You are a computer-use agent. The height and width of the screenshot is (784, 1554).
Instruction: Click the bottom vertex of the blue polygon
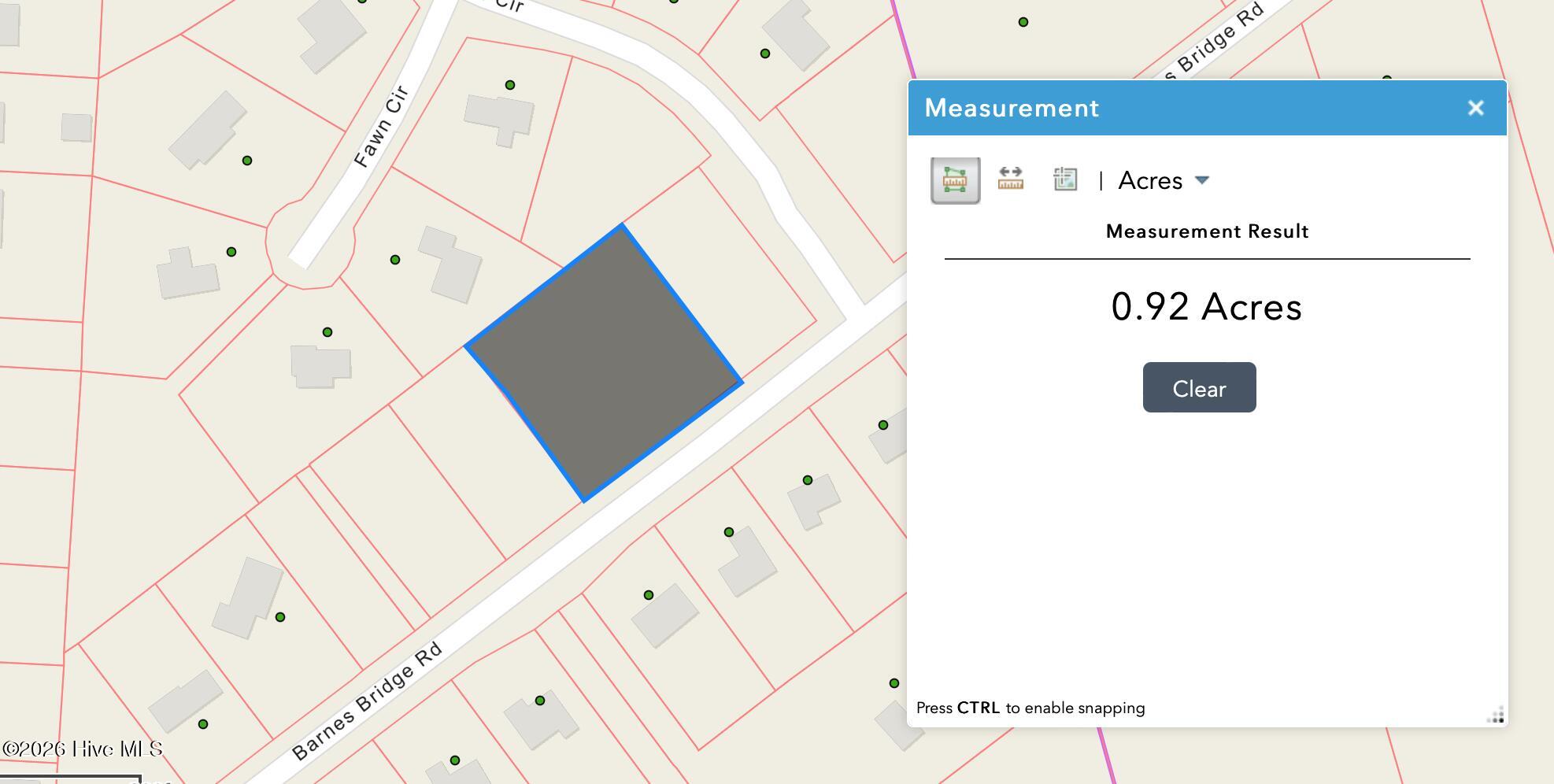[x=584, y=500]
